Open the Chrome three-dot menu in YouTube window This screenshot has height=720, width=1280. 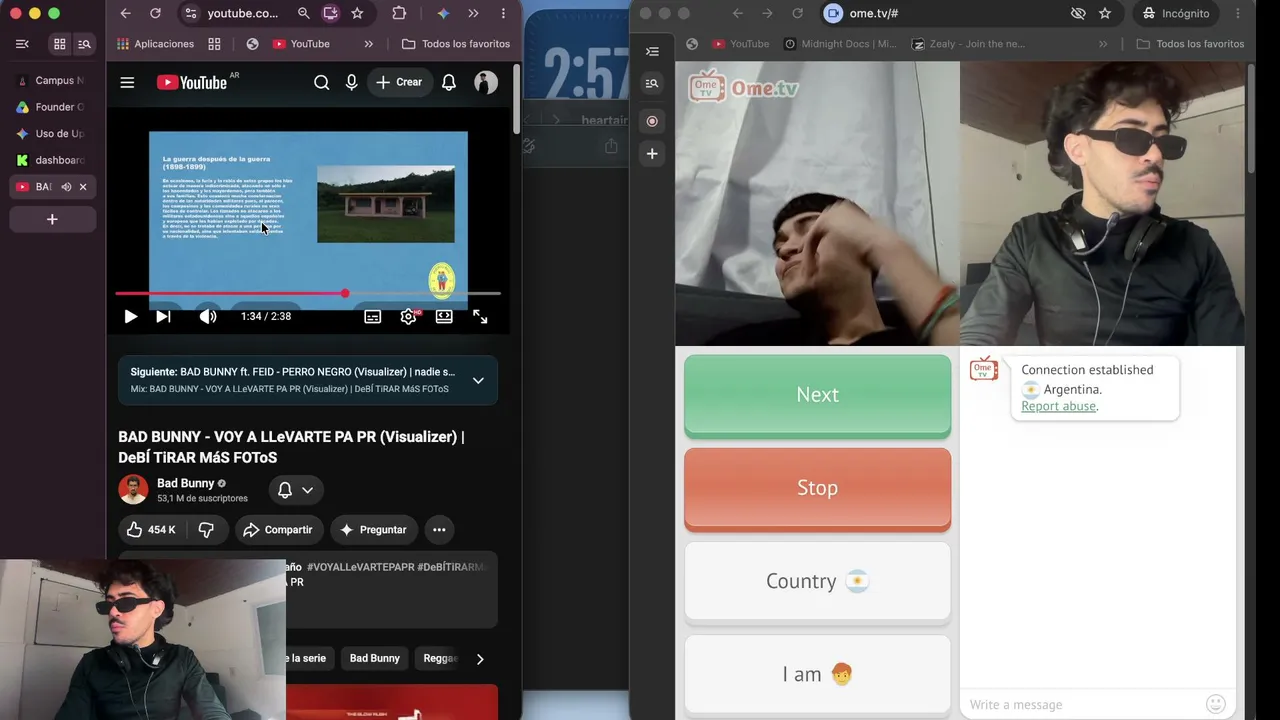coord(503,13)
